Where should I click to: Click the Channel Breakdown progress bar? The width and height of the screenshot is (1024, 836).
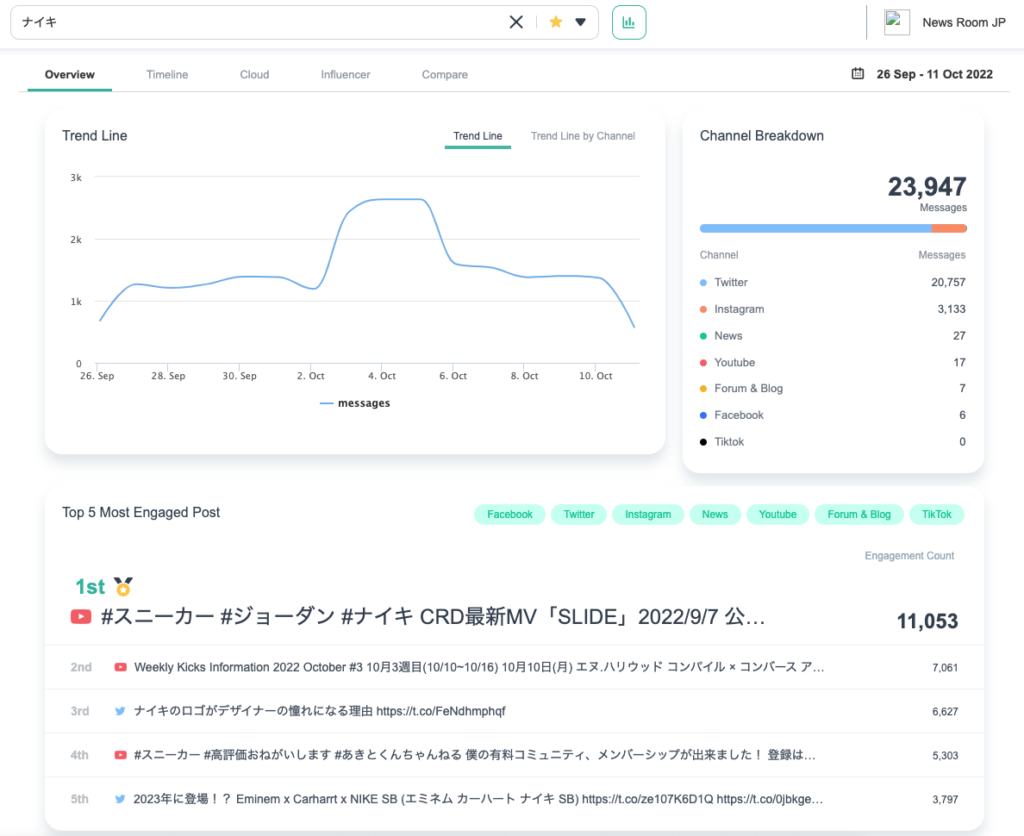tap(833, 228)
